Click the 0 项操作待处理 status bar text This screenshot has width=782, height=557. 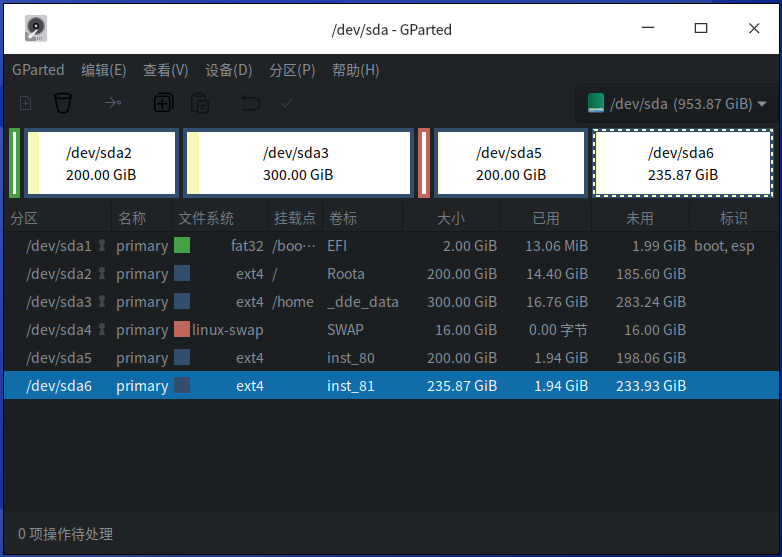pos(65,534)
